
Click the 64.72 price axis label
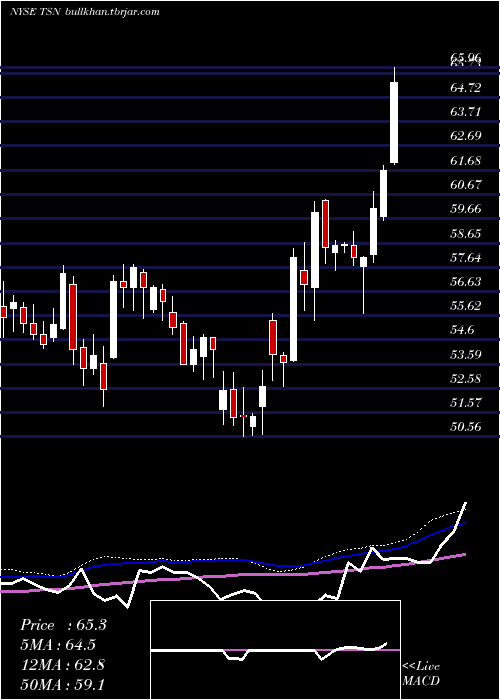[x=466, y=88]
